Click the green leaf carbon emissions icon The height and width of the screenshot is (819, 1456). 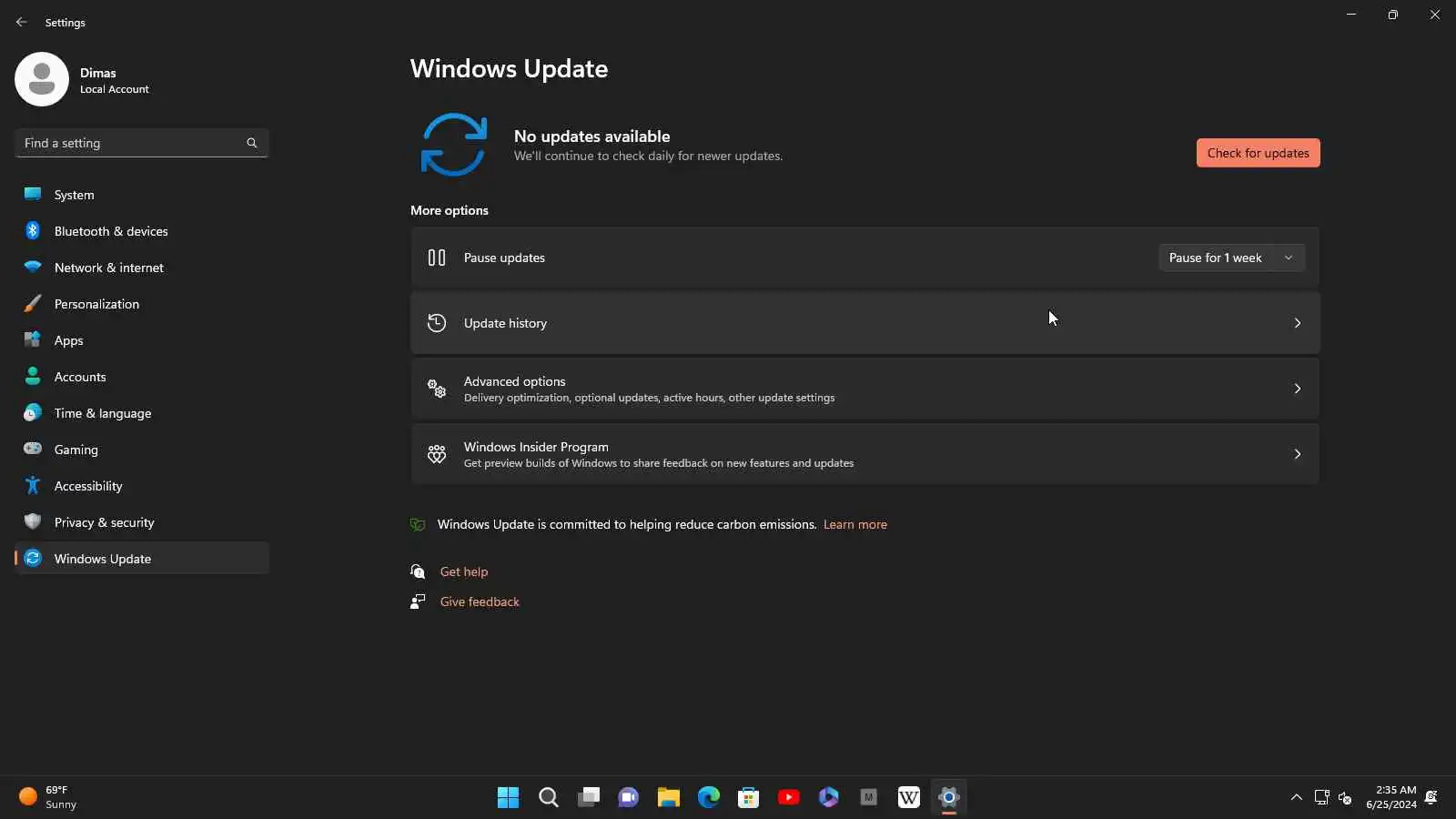[418, 524]
